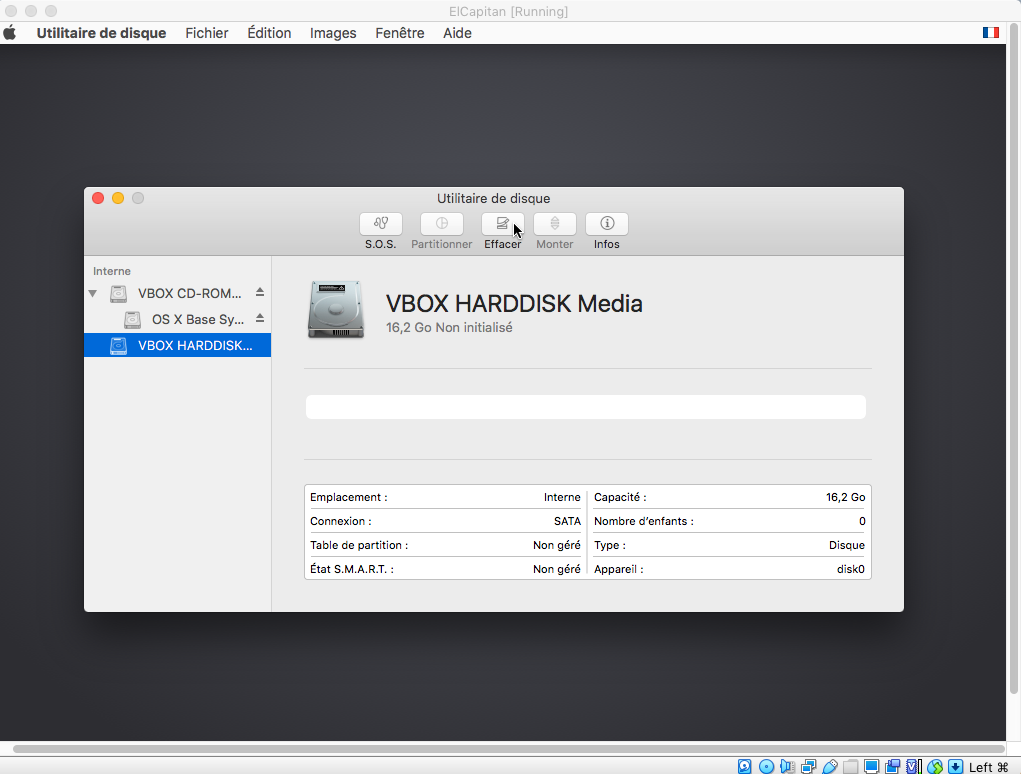
Task: Click the VBOX HARDDISK sidebar disk icon
Action: click(119, 346)
